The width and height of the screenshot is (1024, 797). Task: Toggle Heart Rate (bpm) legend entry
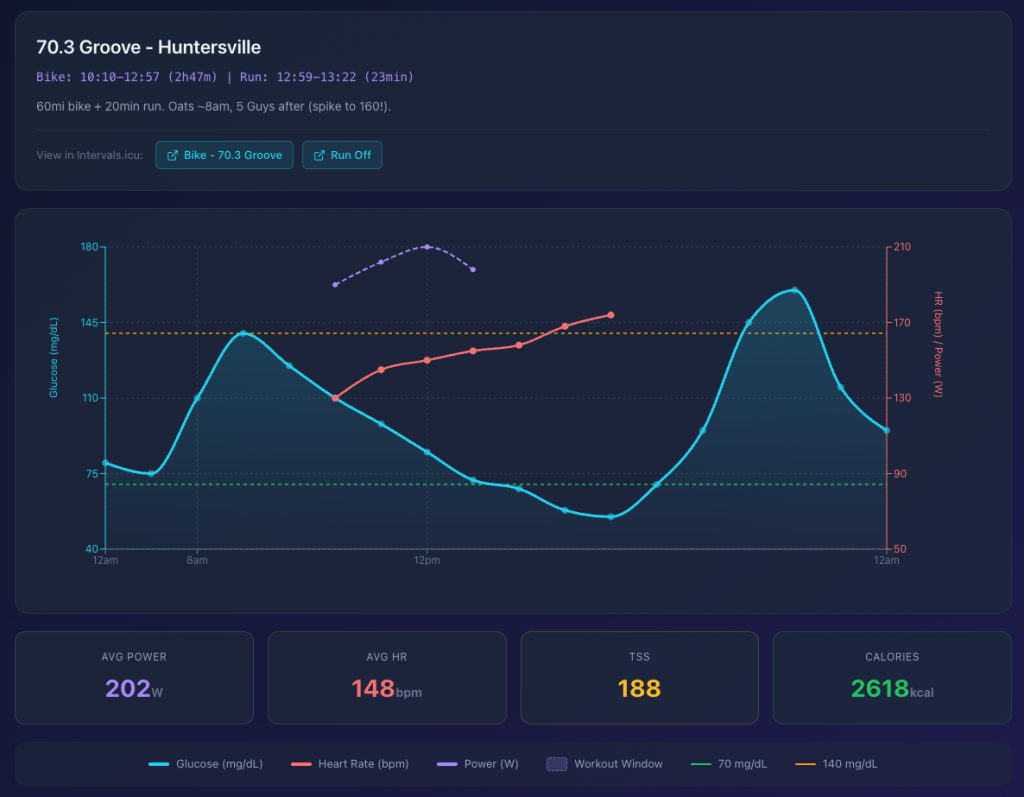coord(350,764)
